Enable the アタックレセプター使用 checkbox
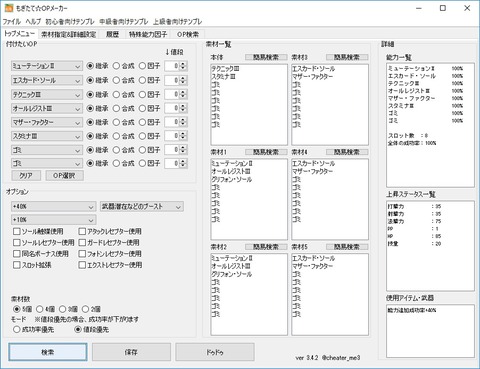 point(110,231)
